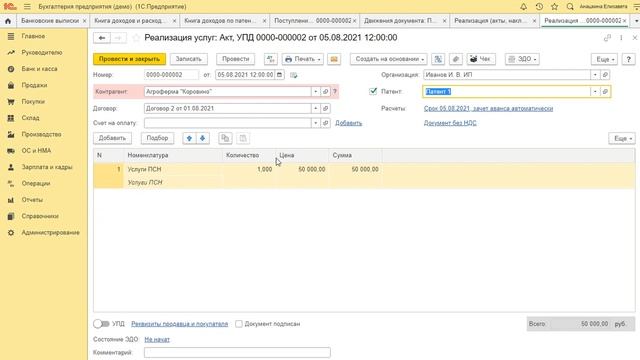Screen dimensions: 640x360
Task: Go back with the left arrow button
Action: click(x=102, y=38)
